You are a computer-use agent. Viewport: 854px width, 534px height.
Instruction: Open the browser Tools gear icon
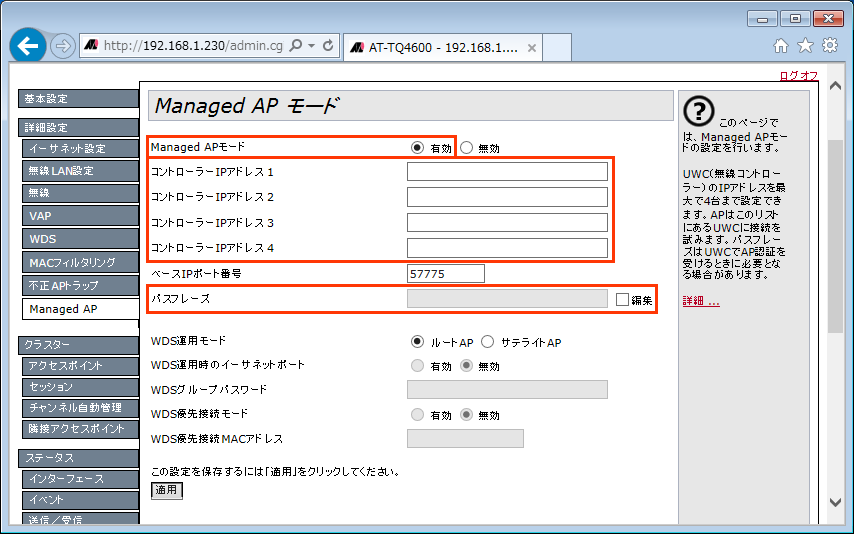pyautogui.click(x=830, y=46)
